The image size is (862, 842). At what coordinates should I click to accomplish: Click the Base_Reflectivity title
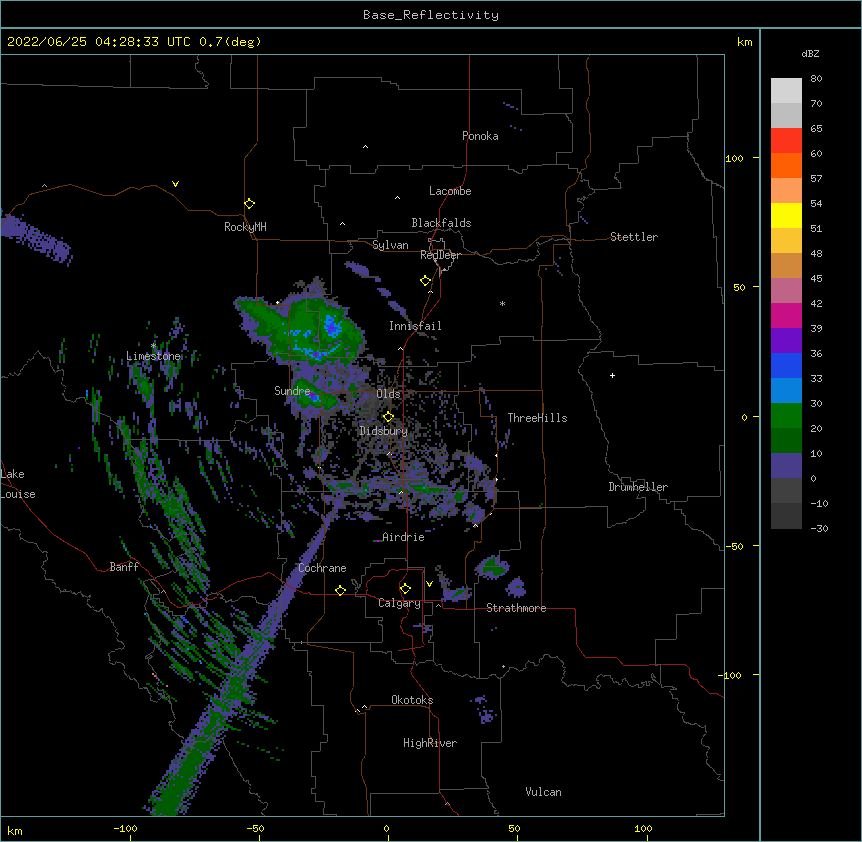pos(431,15)
